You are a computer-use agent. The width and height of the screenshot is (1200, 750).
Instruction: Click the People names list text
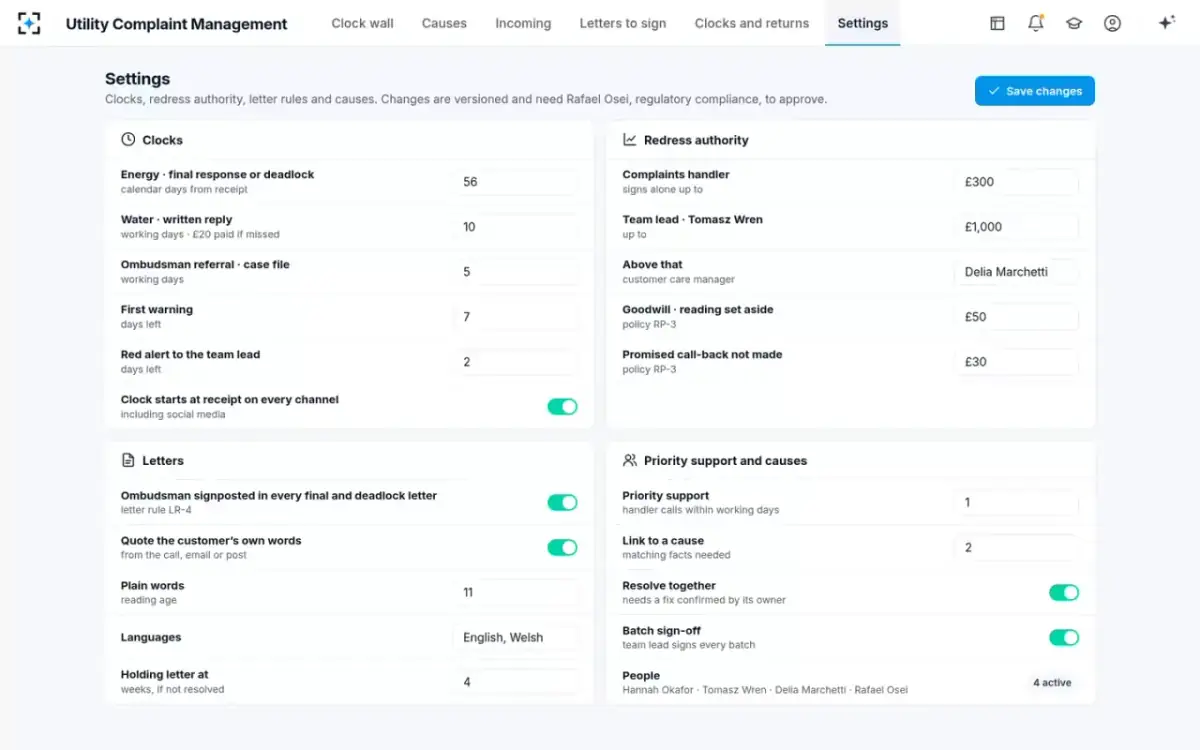tap(765, 690)
